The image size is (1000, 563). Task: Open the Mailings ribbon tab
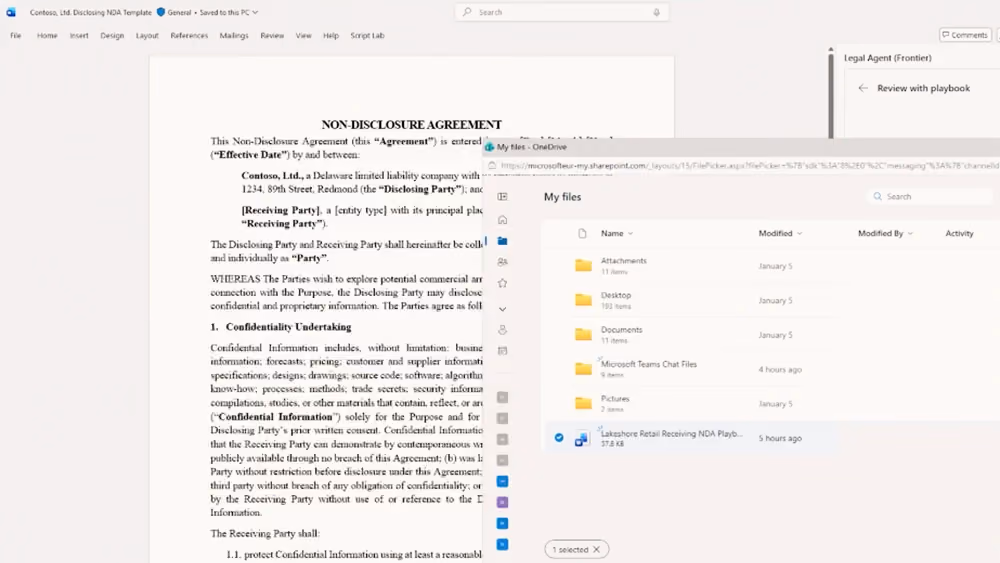(x=234, y=36)
